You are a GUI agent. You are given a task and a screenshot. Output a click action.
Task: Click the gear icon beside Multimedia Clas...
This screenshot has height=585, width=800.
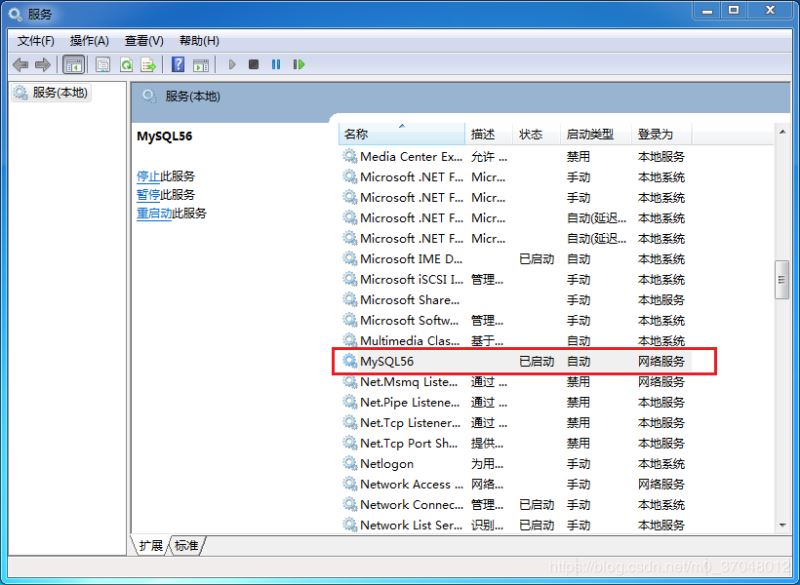click(x=349, y=340)
